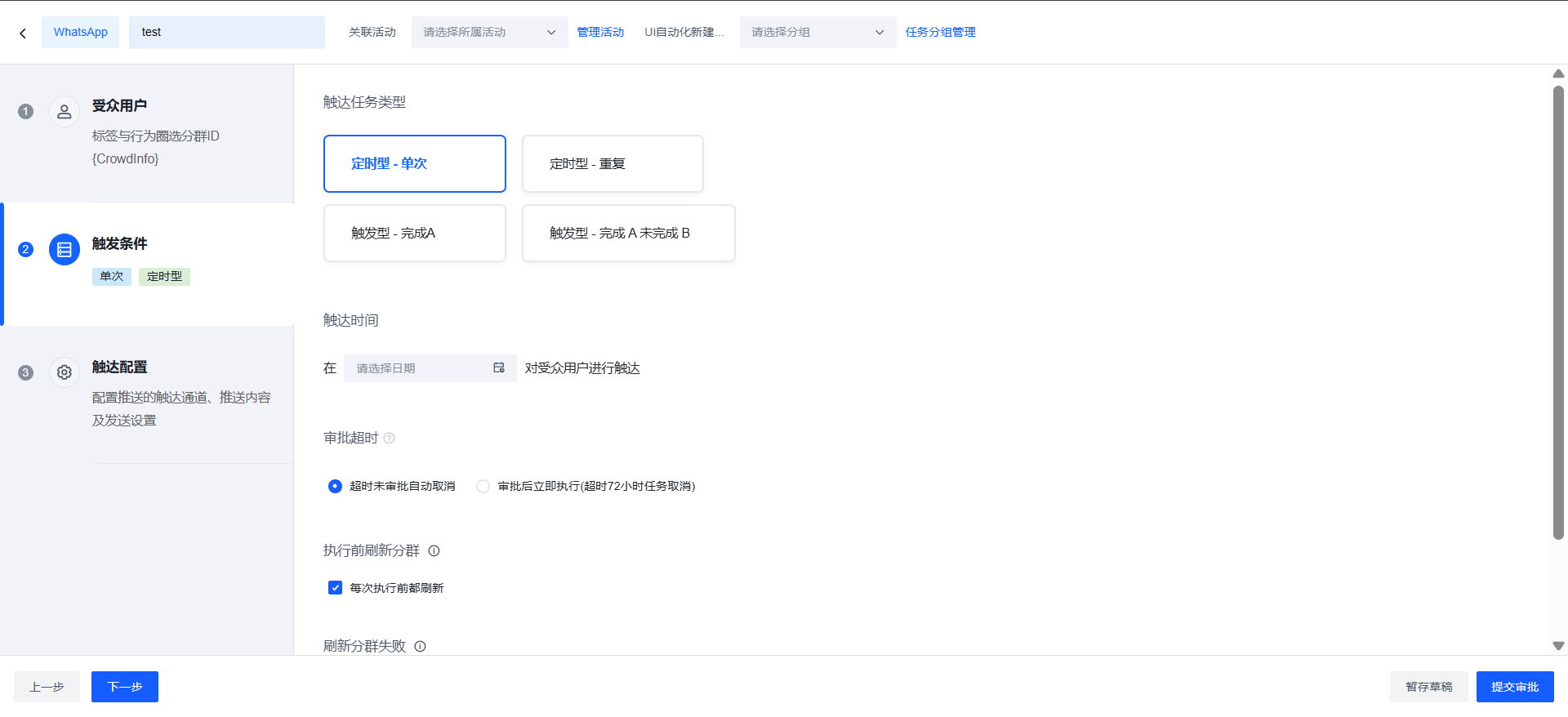The width and height of the screenshot is (1568, 717).
Task: Click the reach configuration gear icon
Action: [x=65, y=372]
